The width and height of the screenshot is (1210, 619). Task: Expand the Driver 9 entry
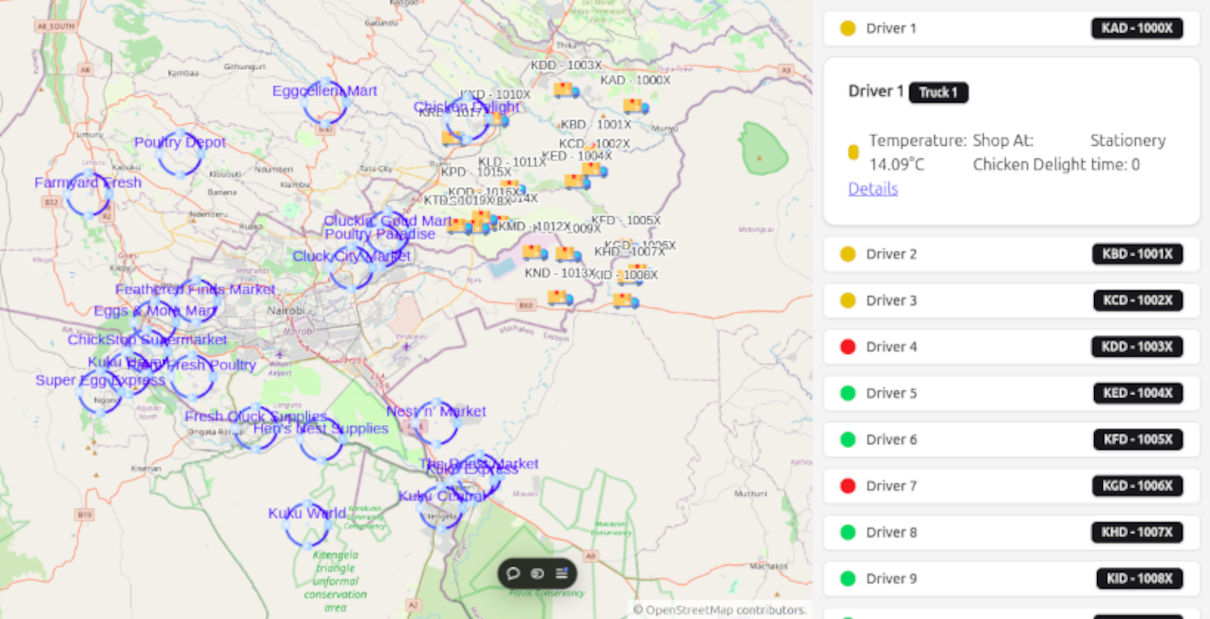pyautogui.click(x=1010, y=578)
